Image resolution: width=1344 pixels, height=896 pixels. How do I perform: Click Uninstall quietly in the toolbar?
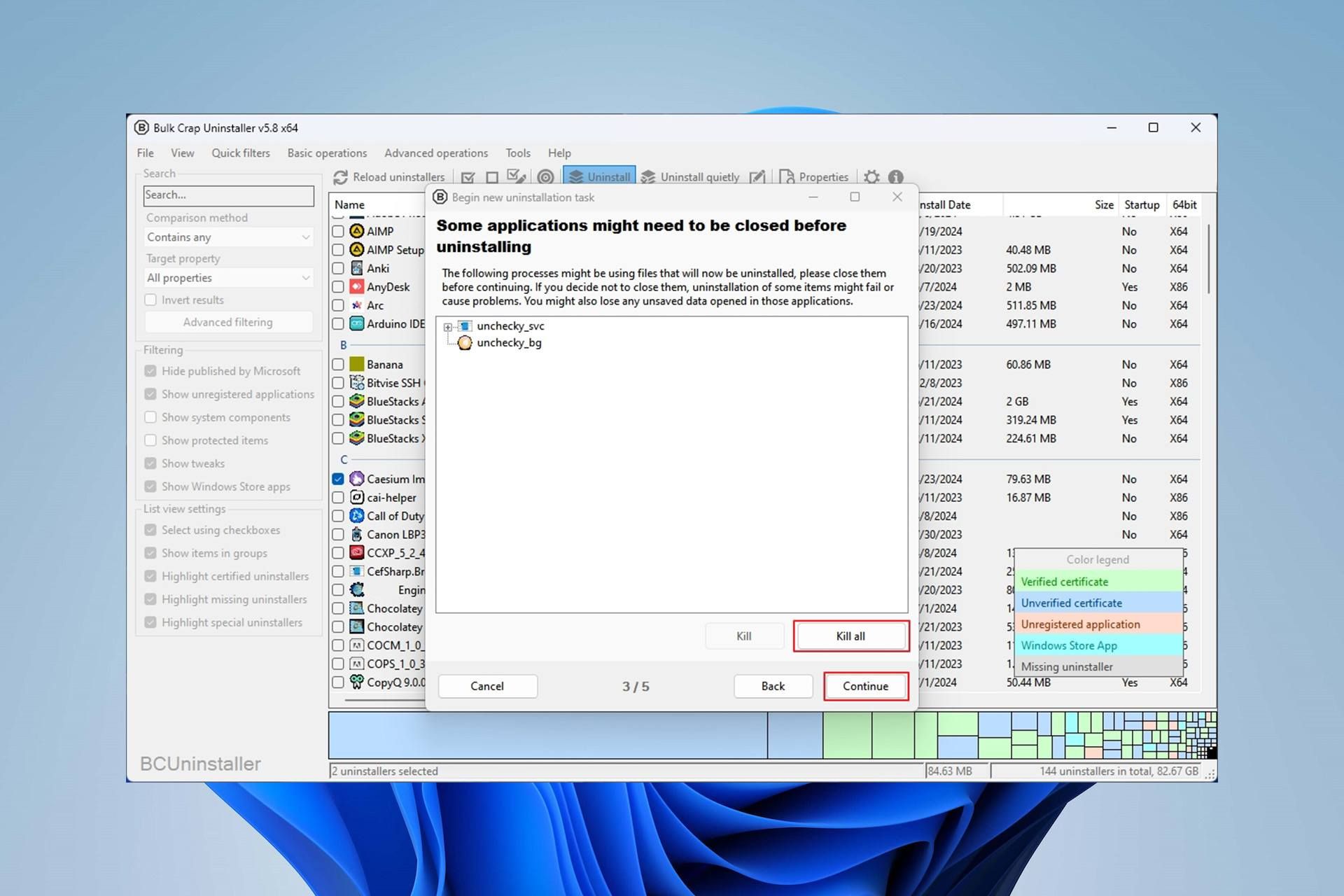[690, 177]
